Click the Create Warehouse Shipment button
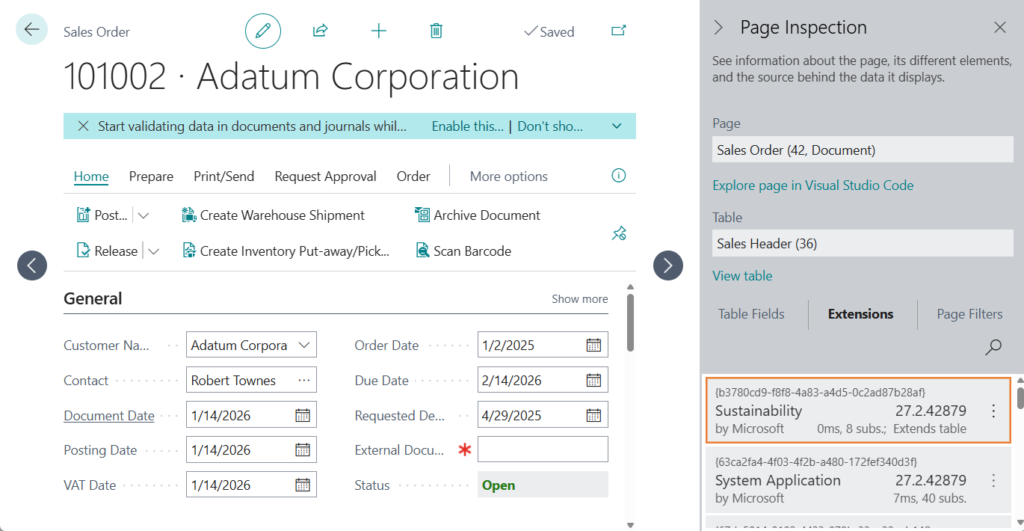This screenshot has height=531, width=1024. pos(273,215)
